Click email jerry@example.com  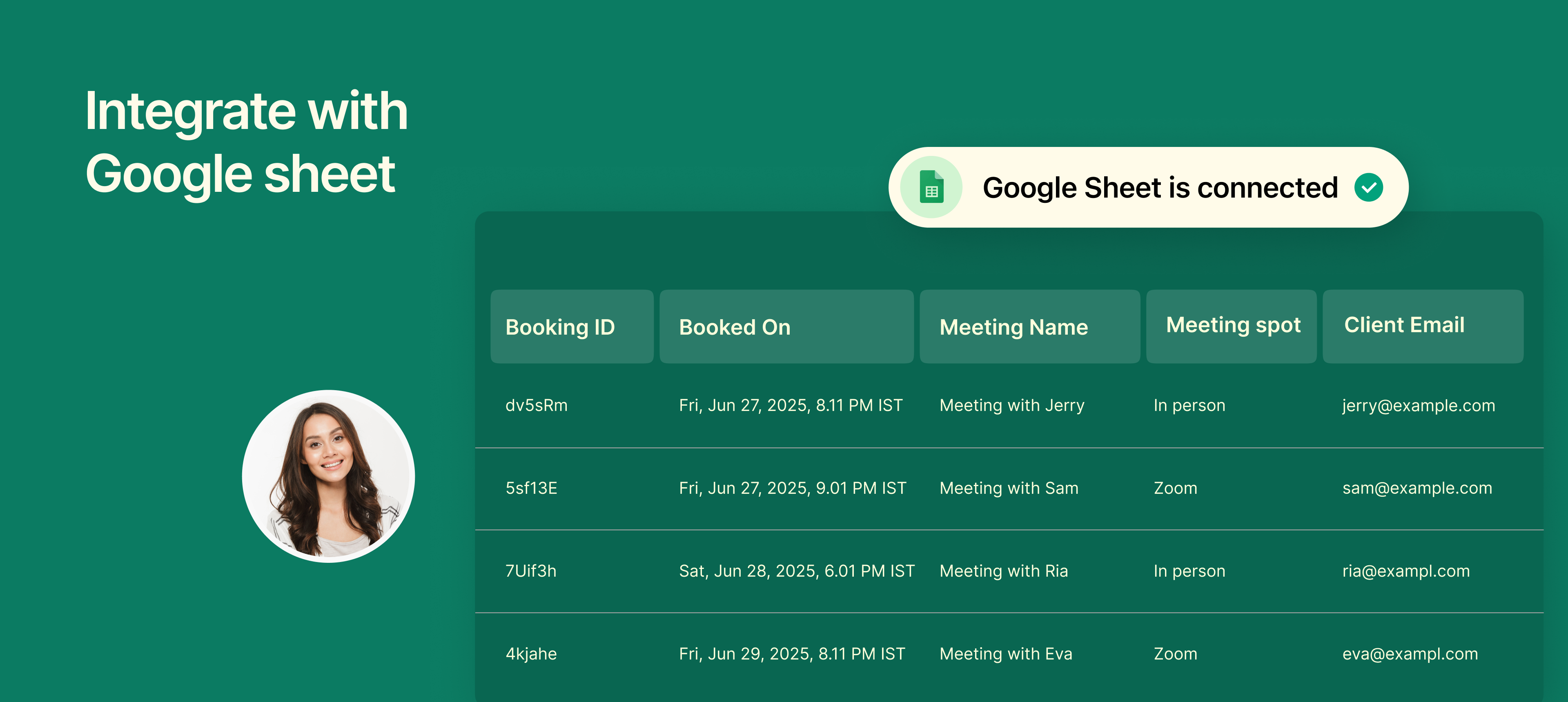(x=1418, y=405)
